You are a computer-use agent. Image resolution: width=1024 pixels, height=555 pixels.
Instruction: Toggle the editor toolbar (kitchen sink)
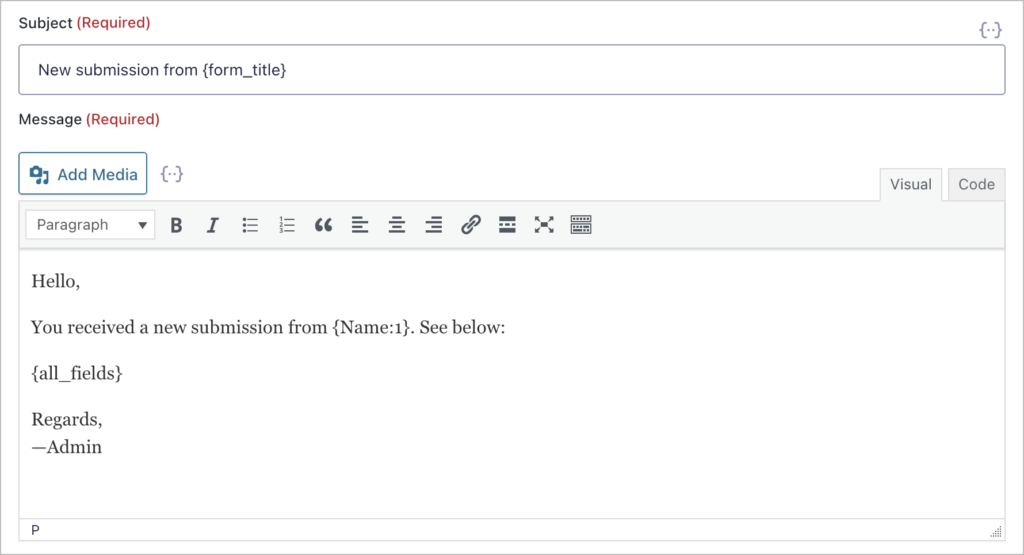tap(581, 225)
